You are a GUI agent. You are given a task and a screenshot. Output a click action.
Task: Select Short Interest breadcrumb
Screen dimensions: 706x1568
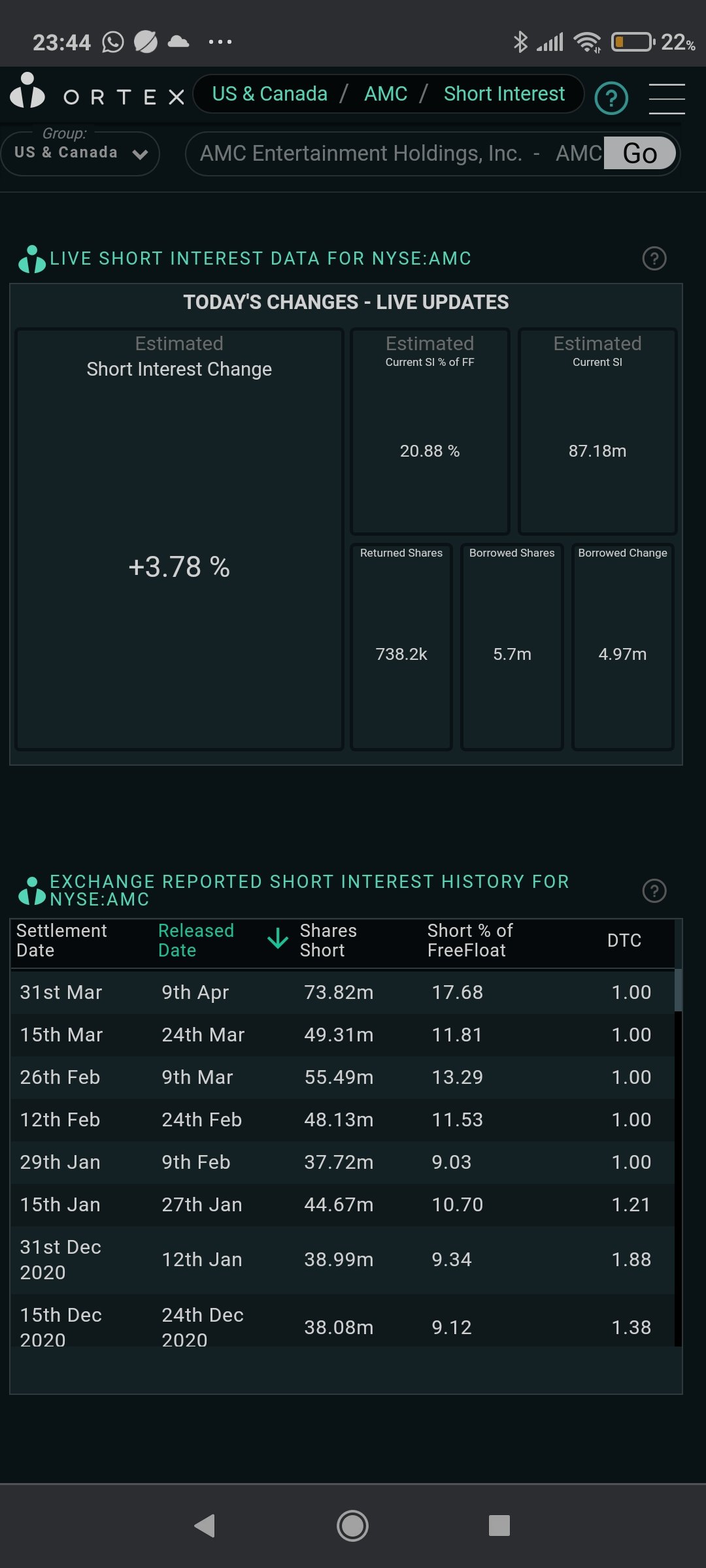pyautogui.click(x=504, y=94)
